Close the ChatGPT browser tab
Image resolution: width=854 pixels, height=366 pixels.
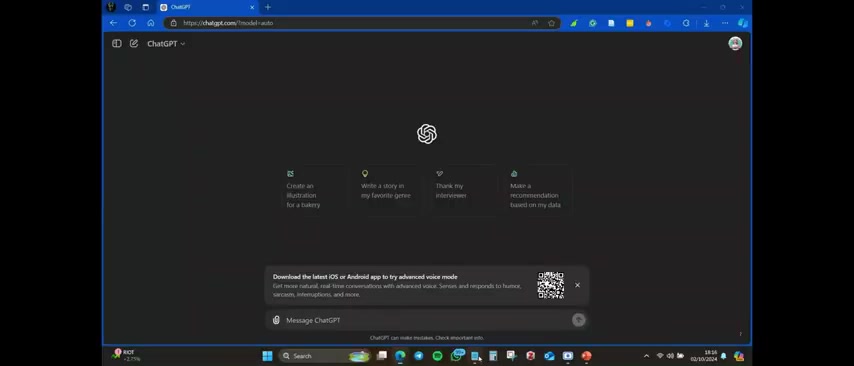tap(252, 7)
